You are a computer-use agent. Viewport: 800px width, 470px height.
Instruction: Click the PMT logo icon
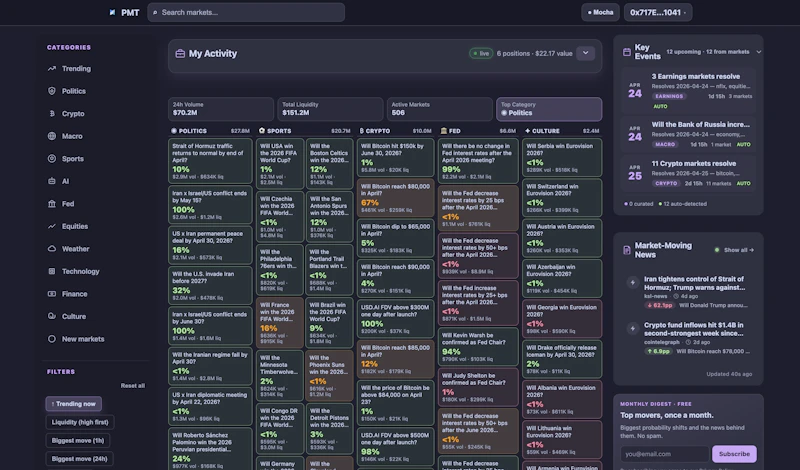coord(112,12)
